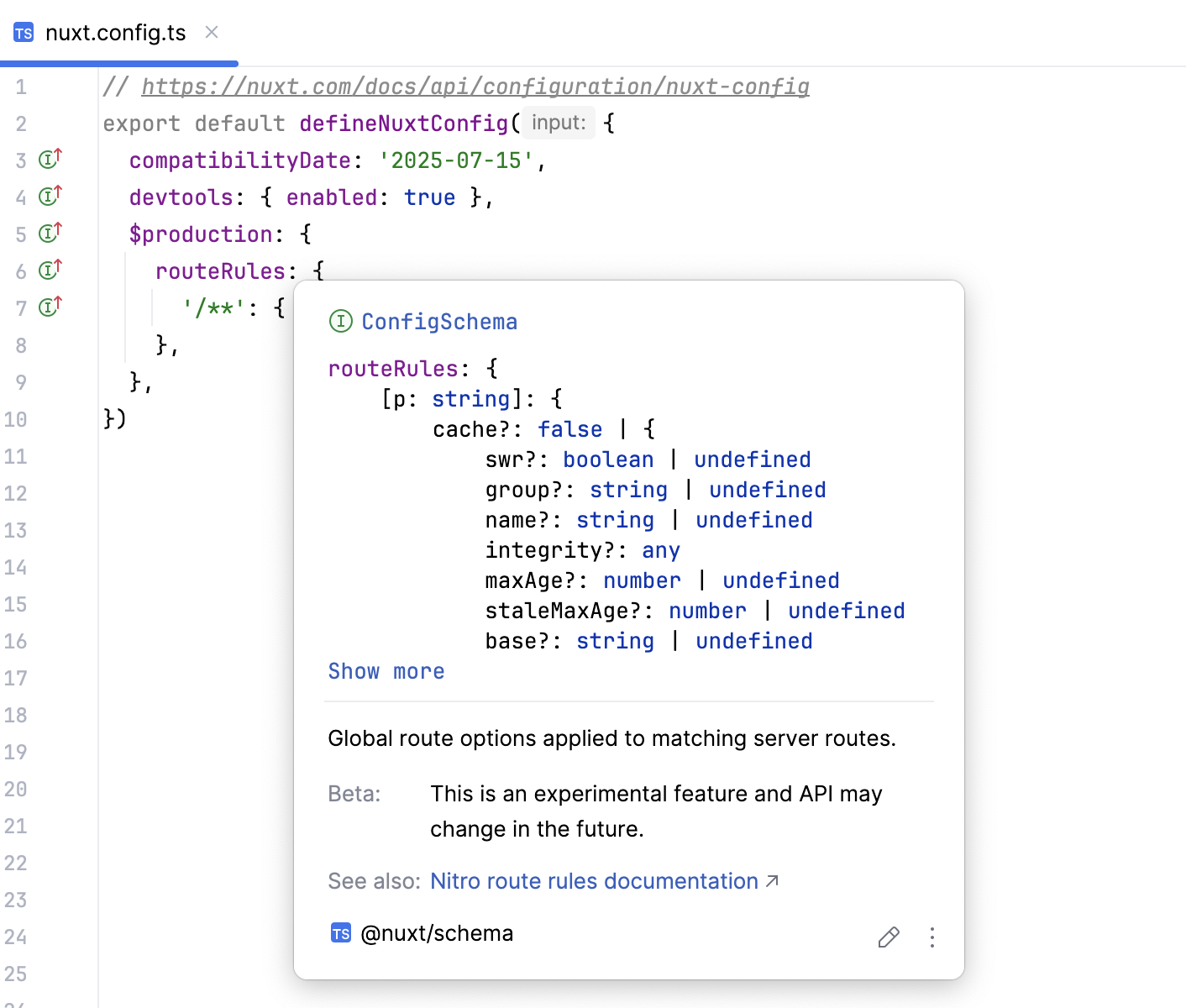Click the gutter icon beside devtools on line 4

(x=48, y=196)
